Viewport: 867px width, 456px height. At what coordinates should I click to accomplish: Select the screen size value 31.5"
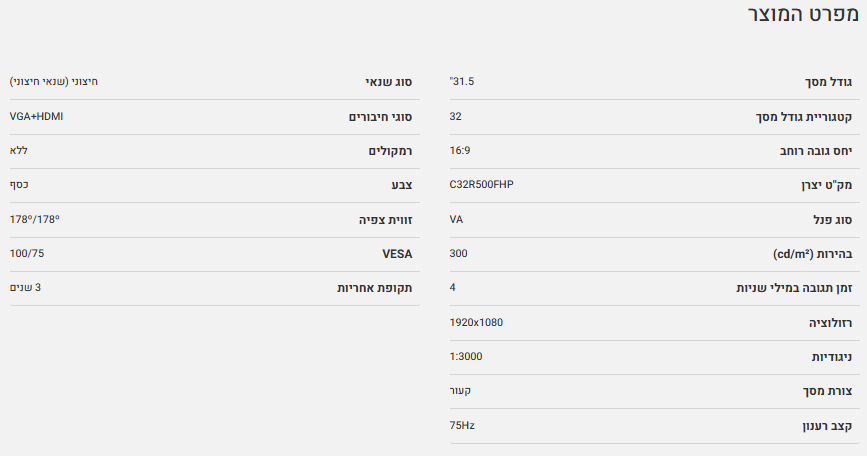pyautogui.click(x=462, y=82)
